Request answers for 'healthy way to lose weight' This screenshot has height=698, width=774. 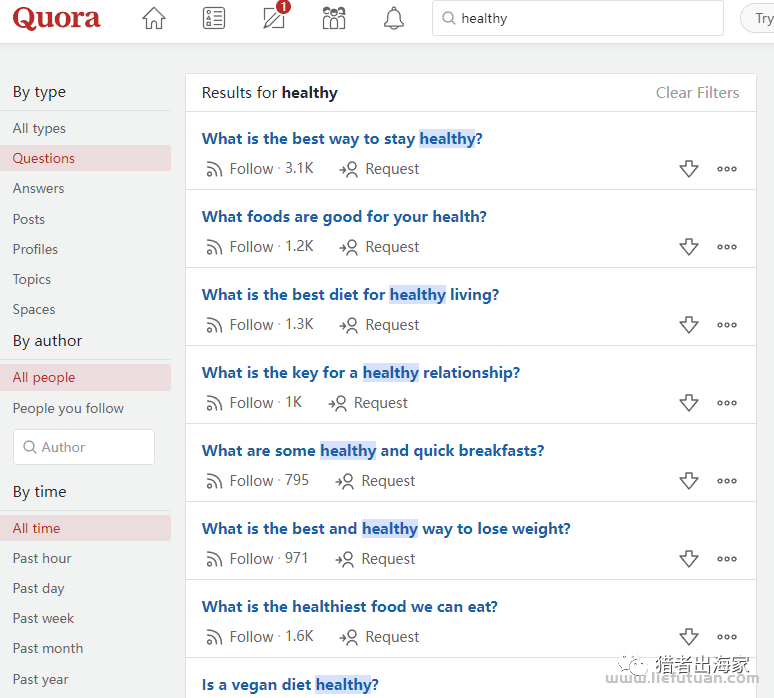(375, 559)
